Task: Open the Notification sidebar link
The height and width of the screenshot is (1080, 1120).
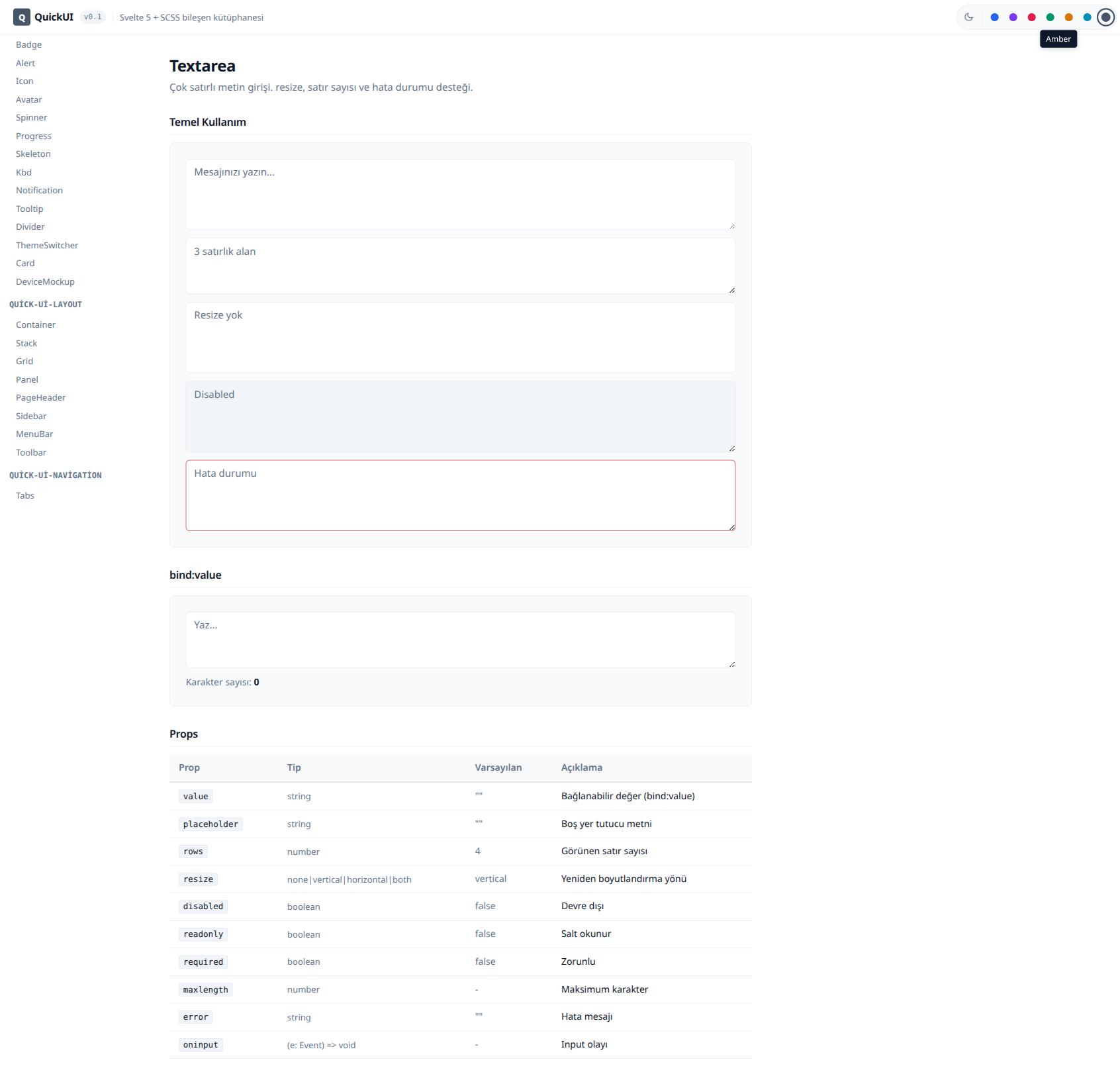Action: tap(39, 191)
